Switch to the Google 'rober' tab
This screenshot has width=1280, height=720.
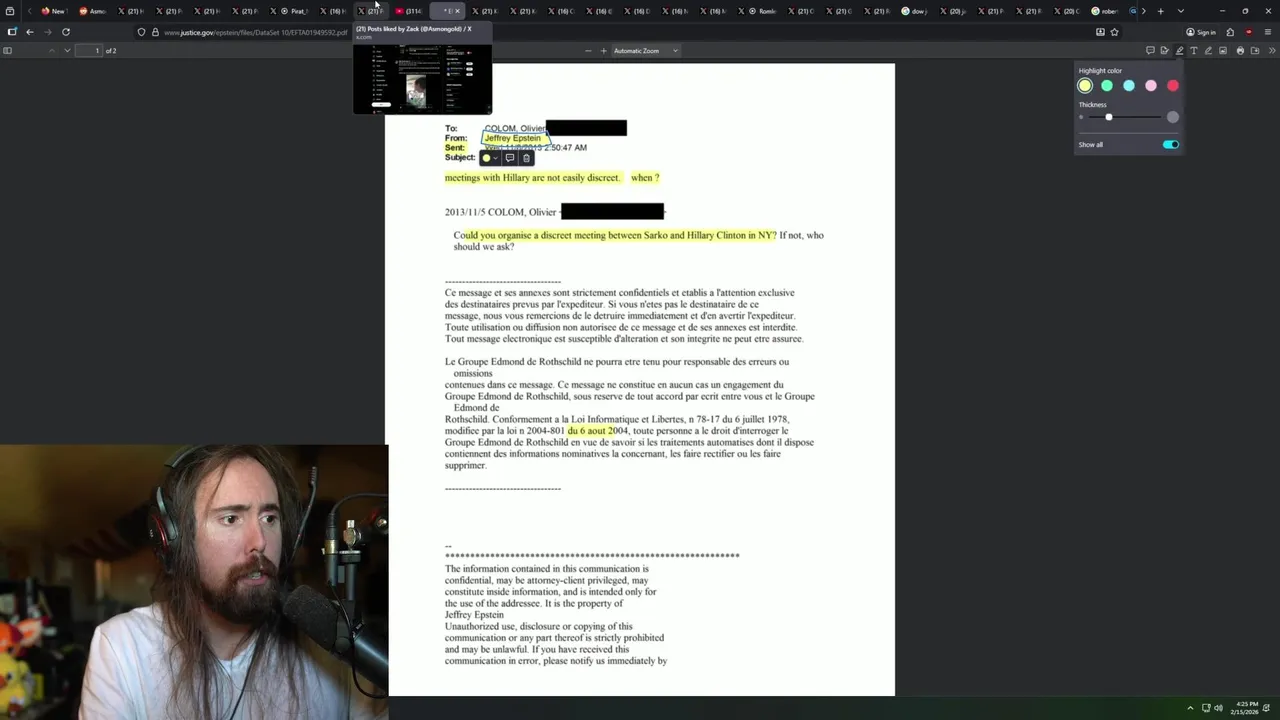(x=1104, y=11)
